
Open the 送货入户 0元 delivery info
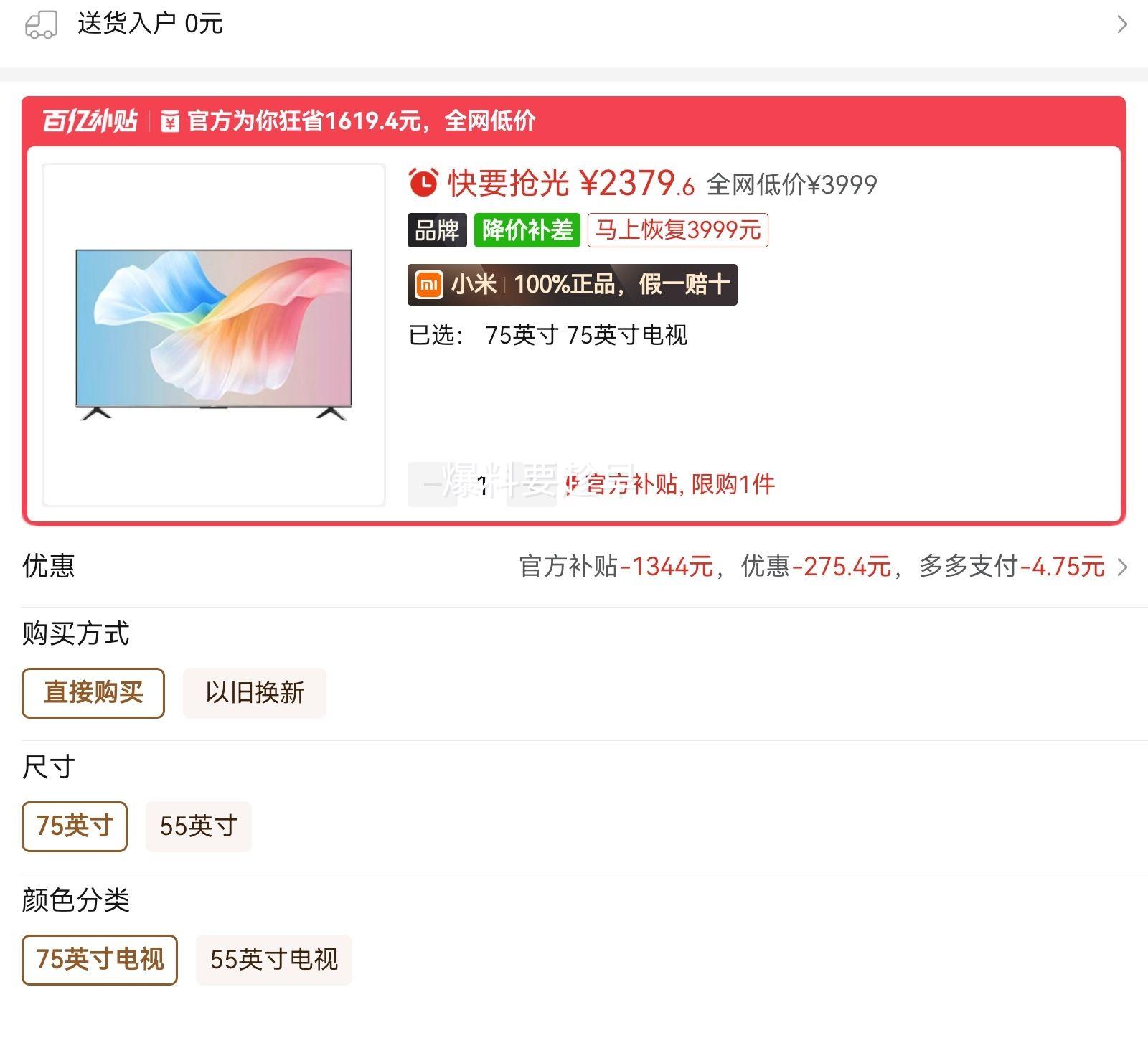point(151,24)
